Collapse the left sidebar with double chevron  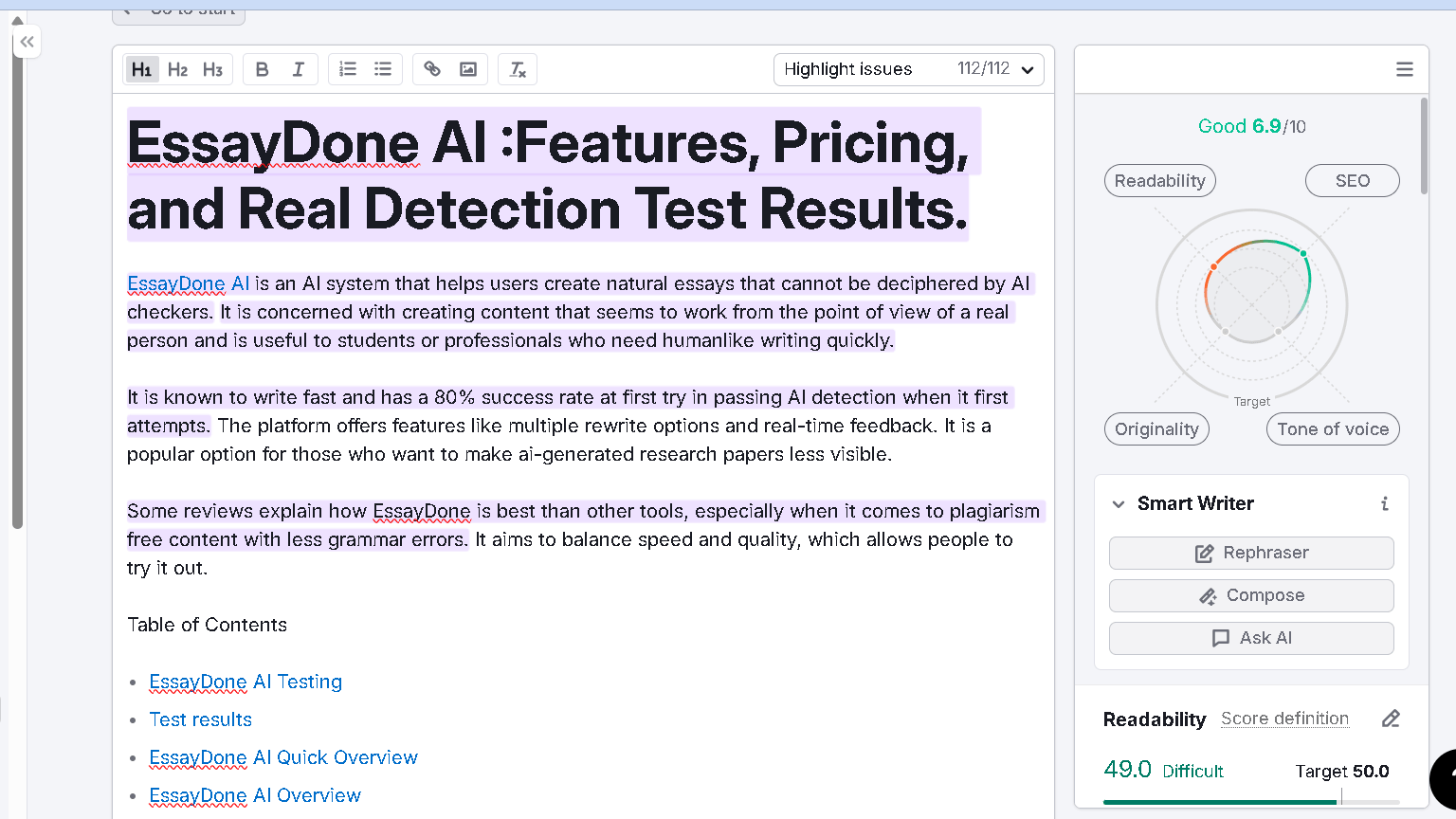pyautogui.click(x=27, y=42)
